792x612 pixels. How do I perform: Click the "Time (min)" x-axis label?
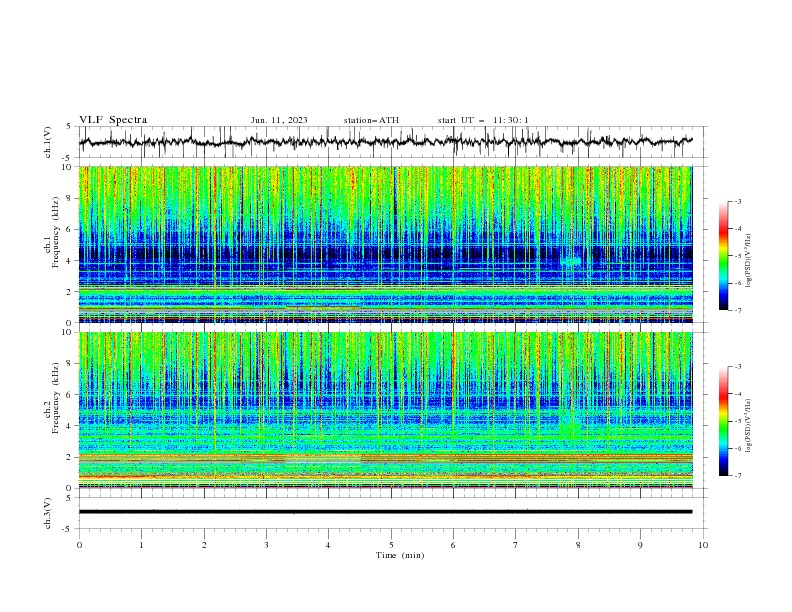[400, 555]
